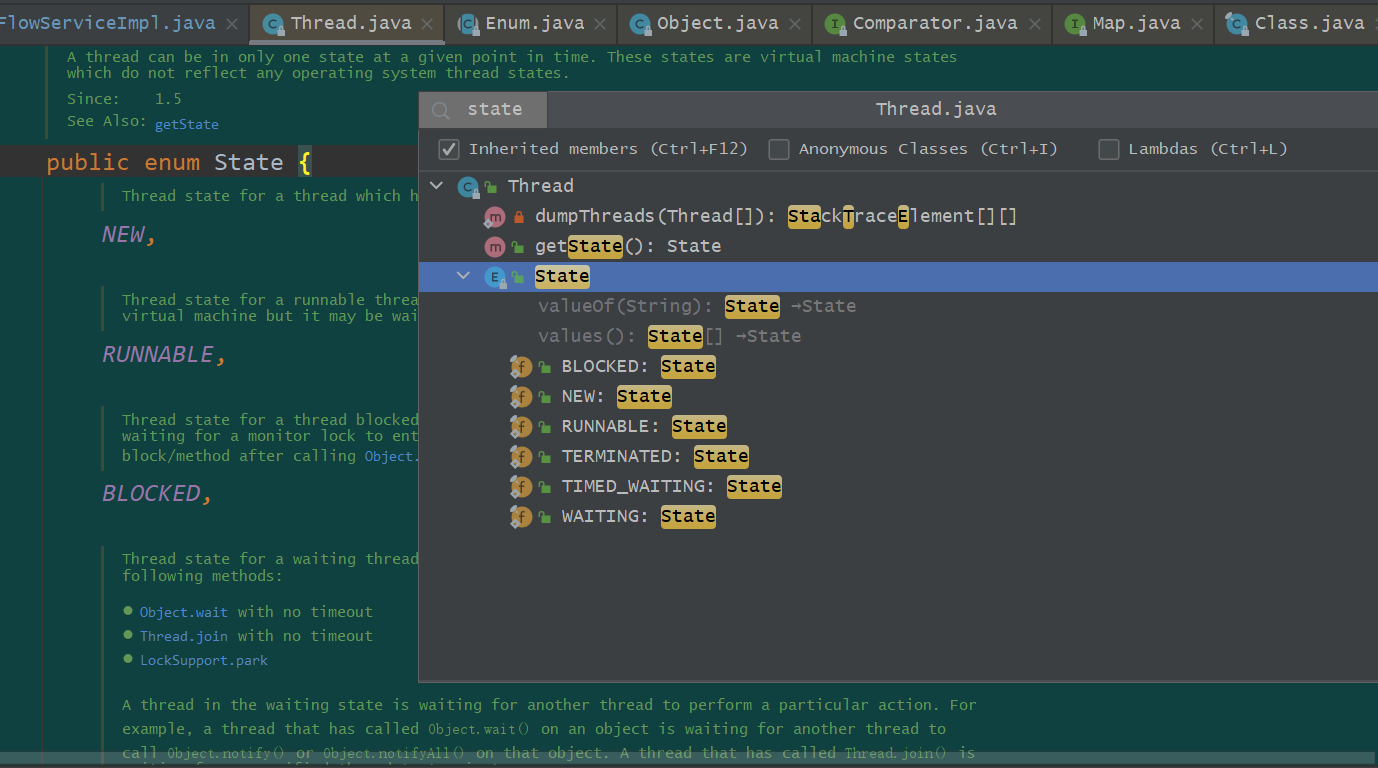Click the RUNNABLE enum constant in the editor

point(158,355)
